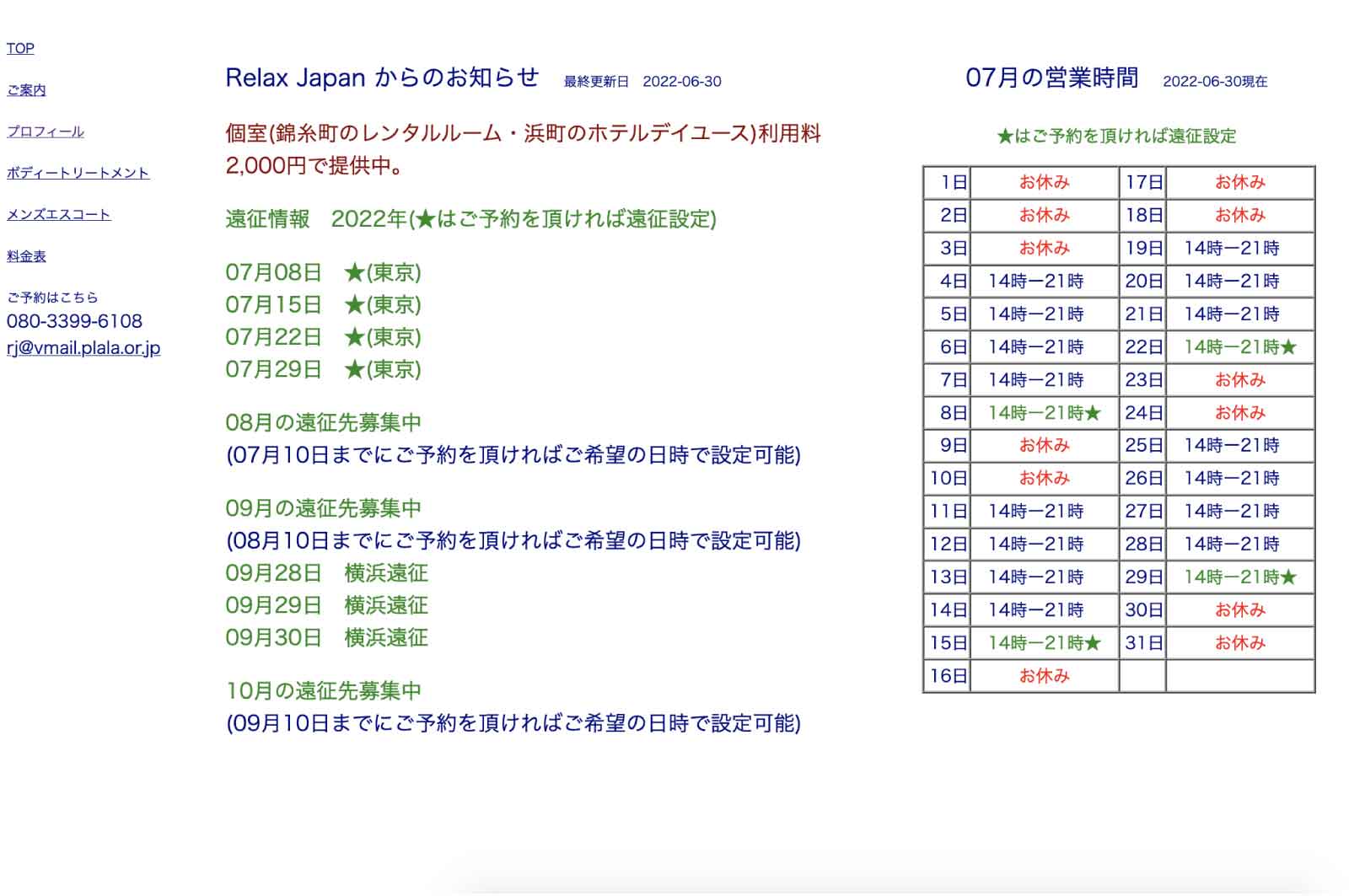
Task: Click the お休み cell for 30日
Action: 1240,609
